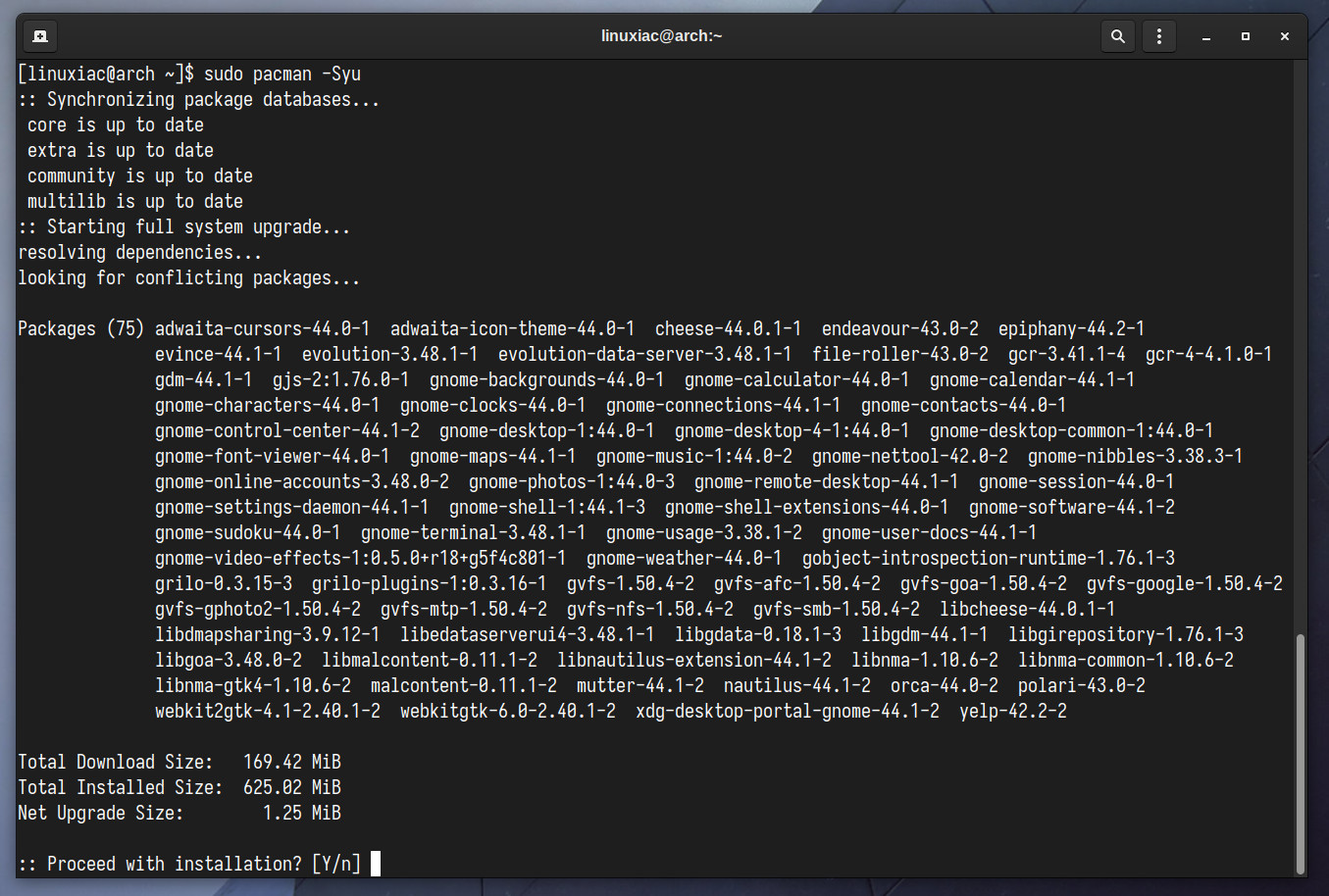The width and height of the screenshot is (1329, 896).
Task: Click package evolution-data-server-3.48.1-1
Action: coord(645,355)
